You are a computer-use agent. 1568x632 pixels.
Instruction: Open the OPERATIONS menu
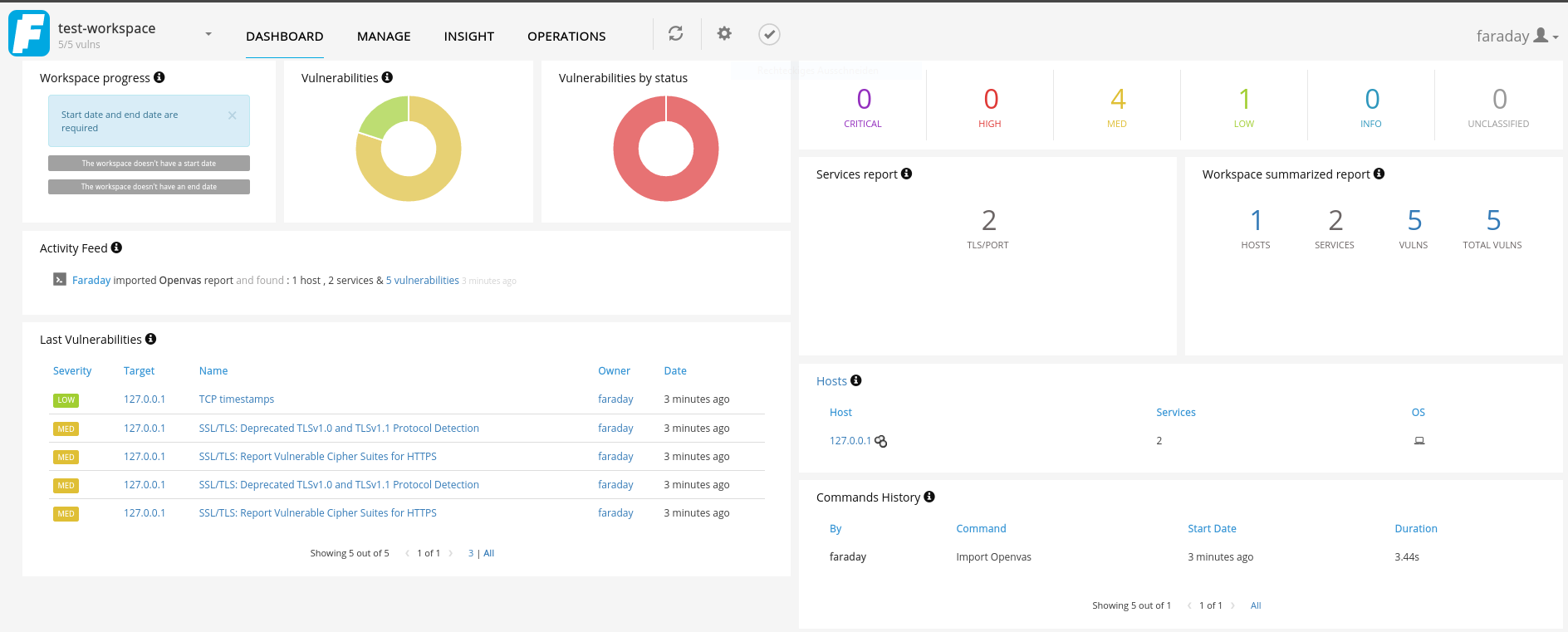tap(566, 37)
